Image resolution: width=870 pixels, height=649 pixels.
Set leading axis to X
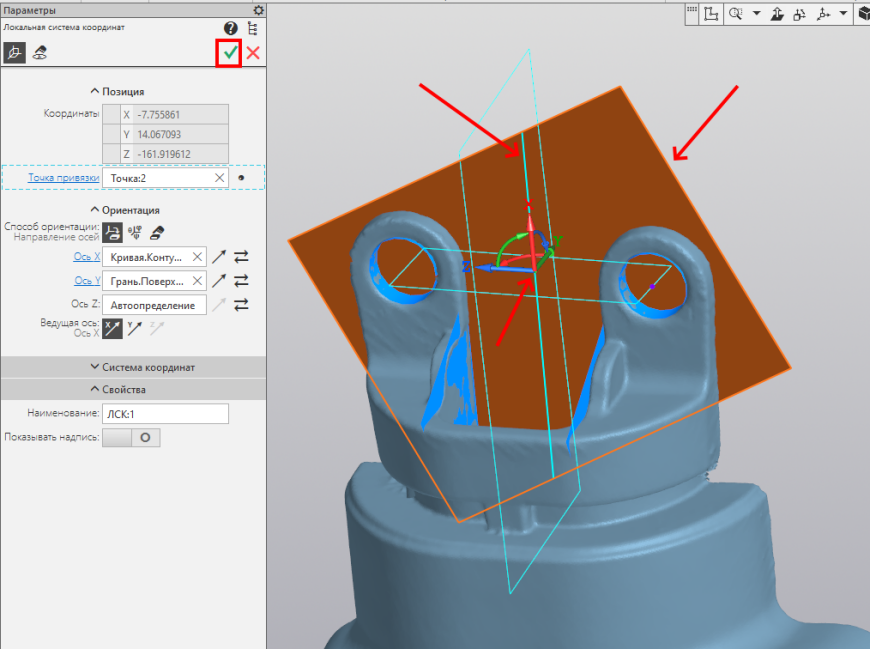113,328
